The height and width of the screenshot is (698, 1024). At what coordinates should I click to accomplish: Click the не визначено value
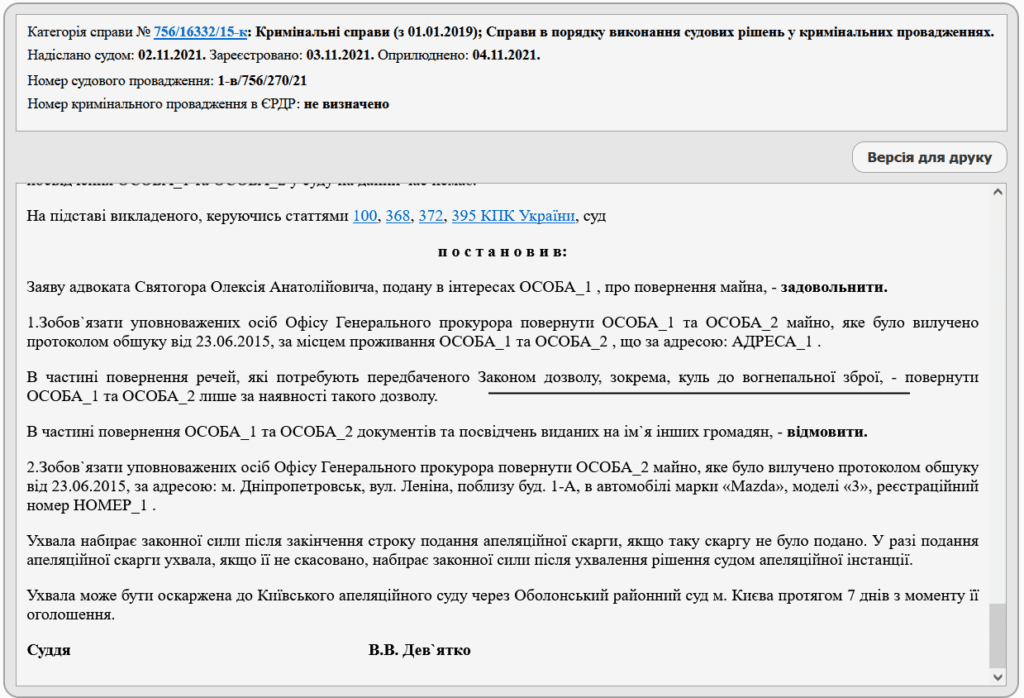tap(346, 104)
